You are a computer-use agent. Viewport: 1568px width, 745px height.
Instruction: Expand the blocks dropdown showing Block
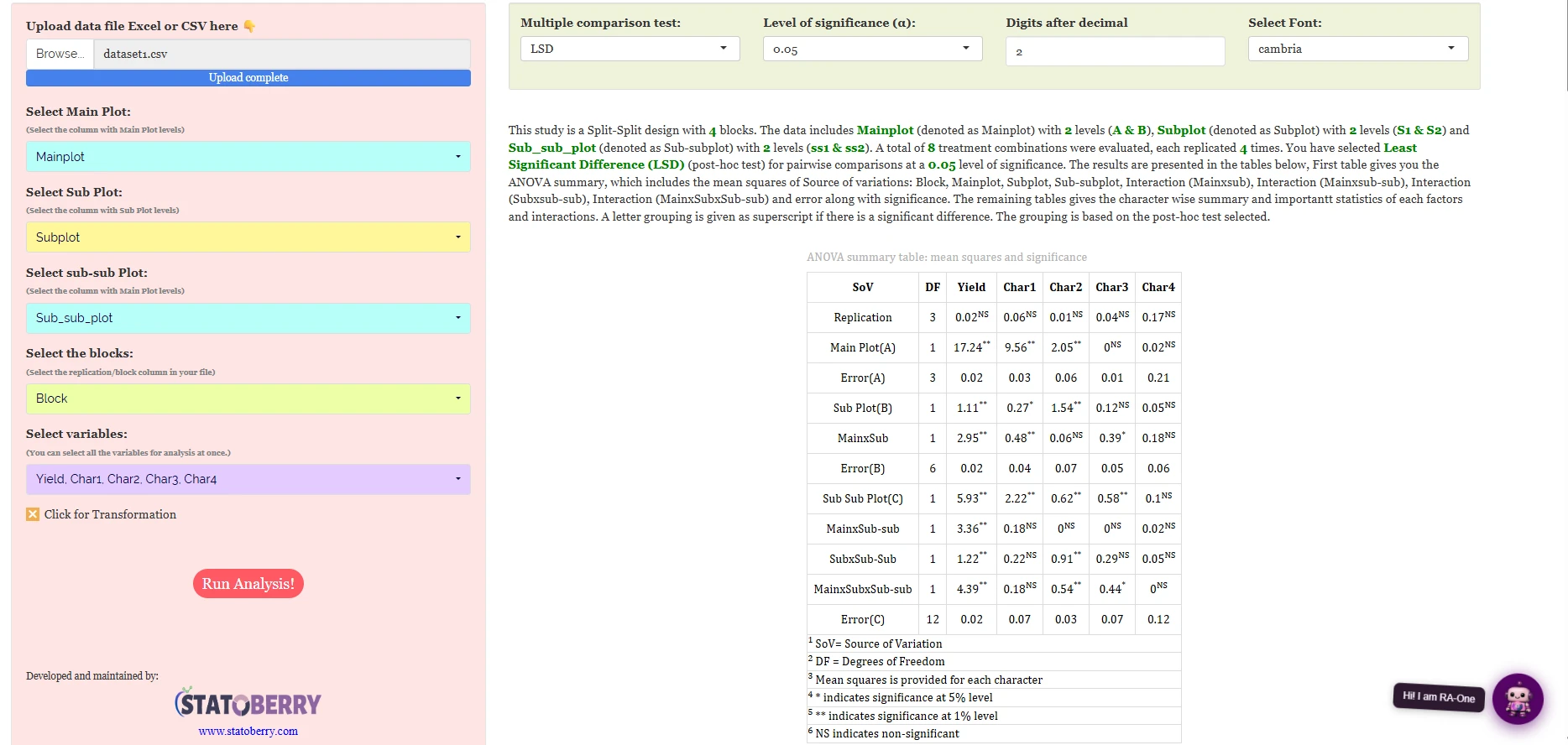(248, 399)
